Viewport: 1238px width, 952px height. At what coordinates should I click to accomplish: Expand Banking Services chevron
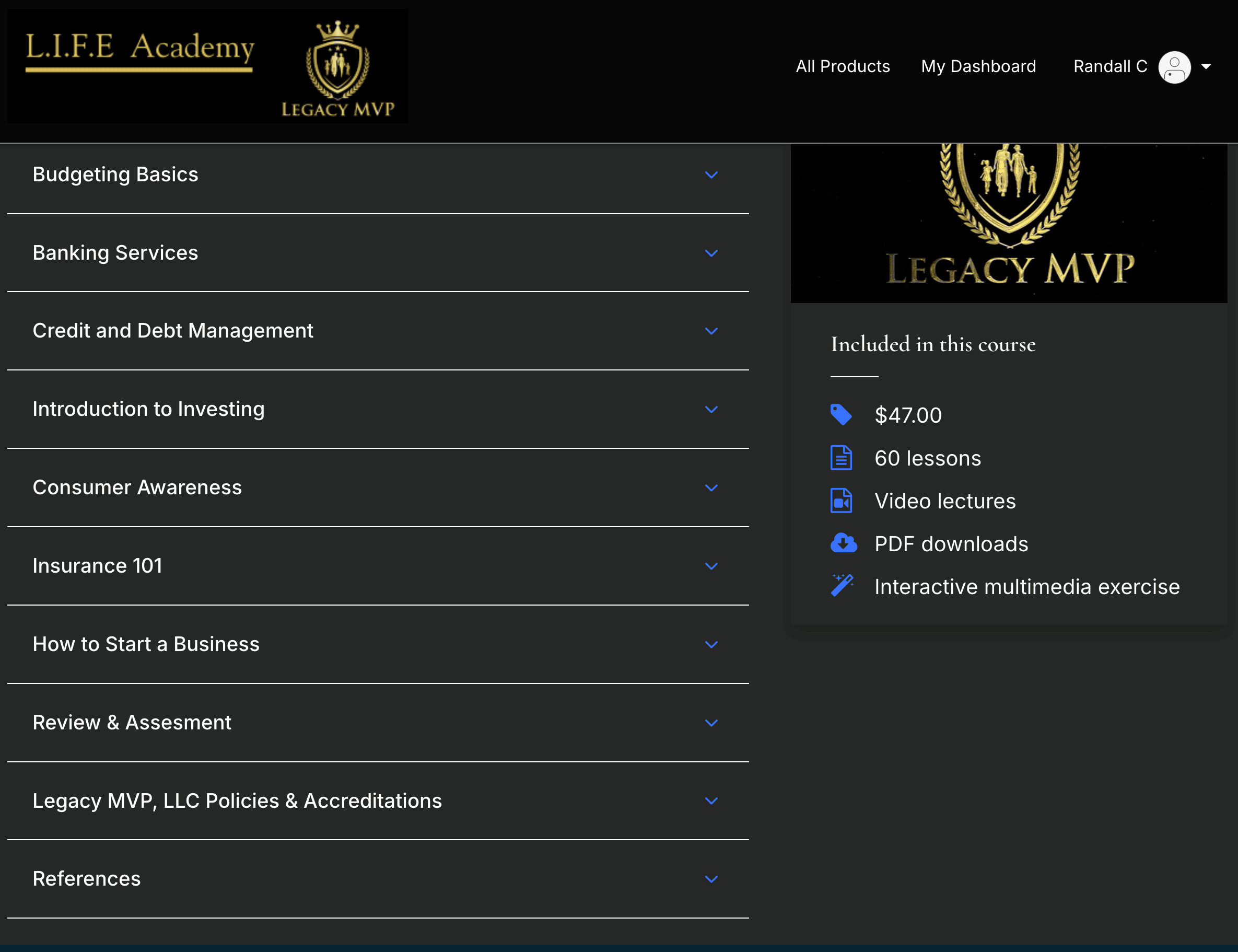tap(711, 253)
